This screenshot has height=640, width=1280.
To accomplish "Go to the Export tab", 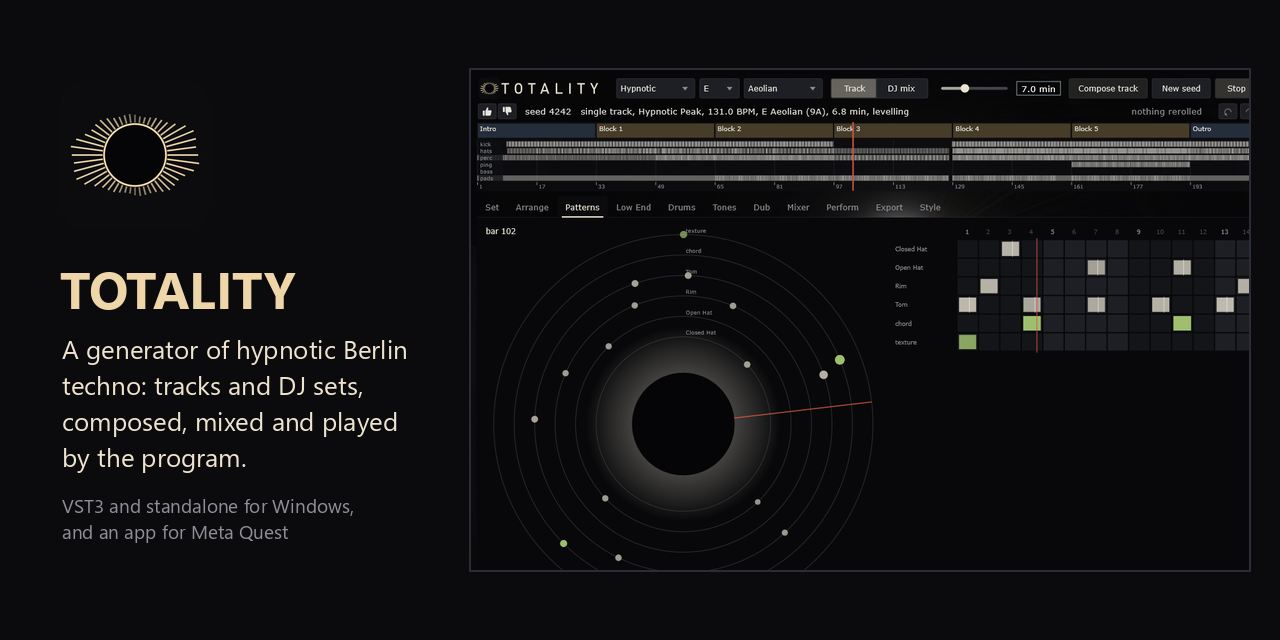I will click(x=889, y=208).
